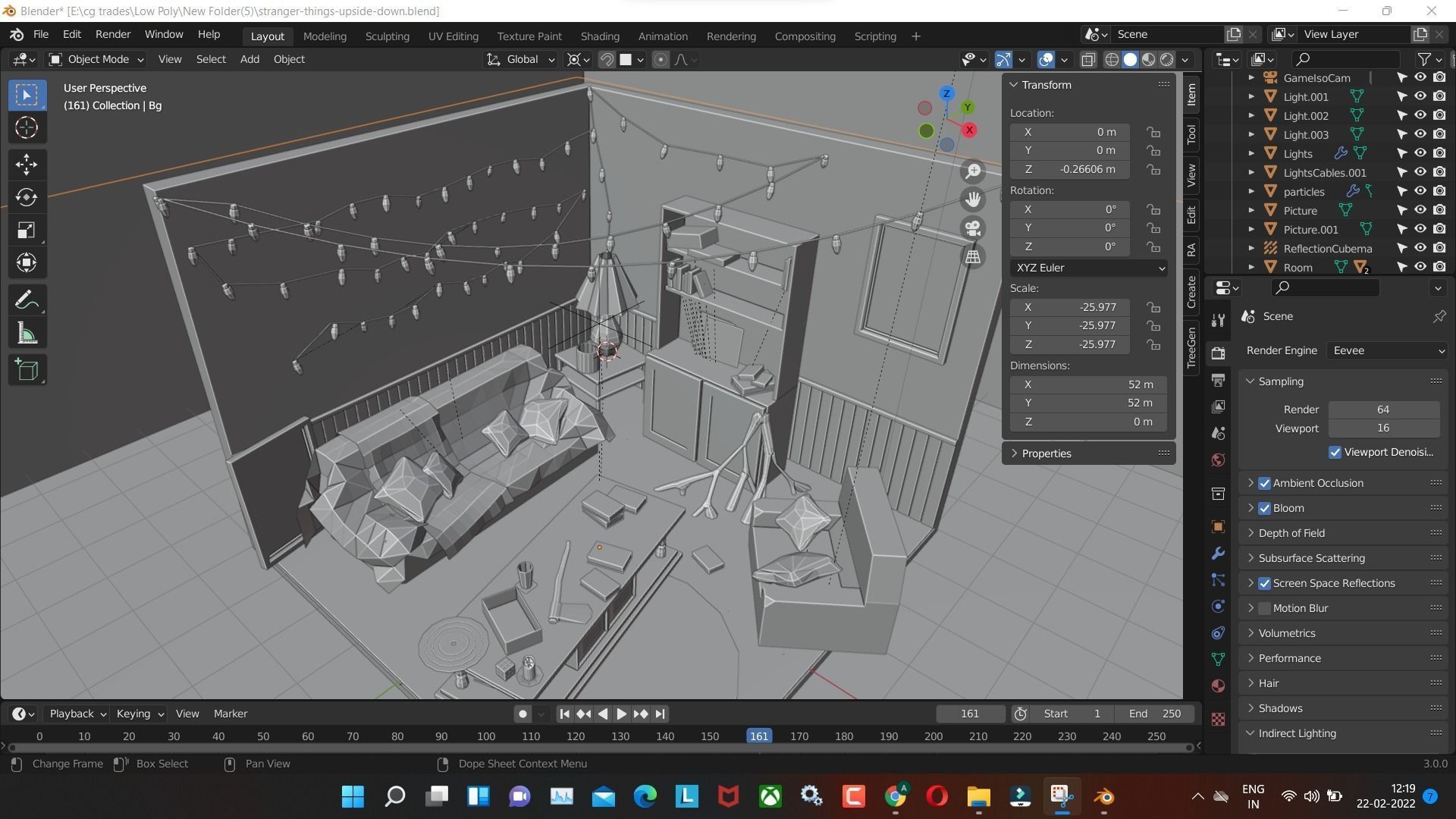Open the Object Mode dropdown
Screen dimensions: 1456x819
(96, 59)
